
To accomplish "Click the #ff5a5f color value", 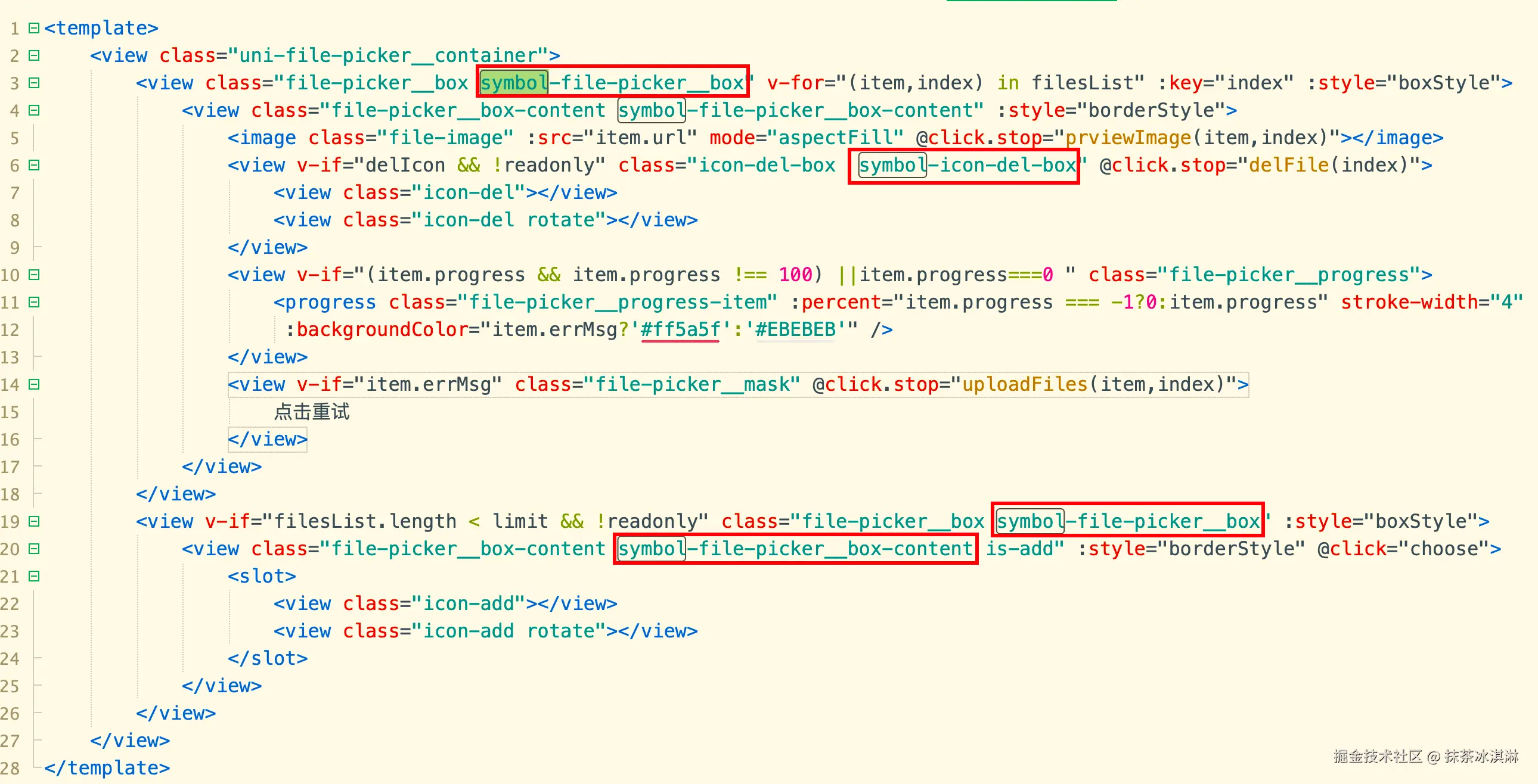I will 680,330.
